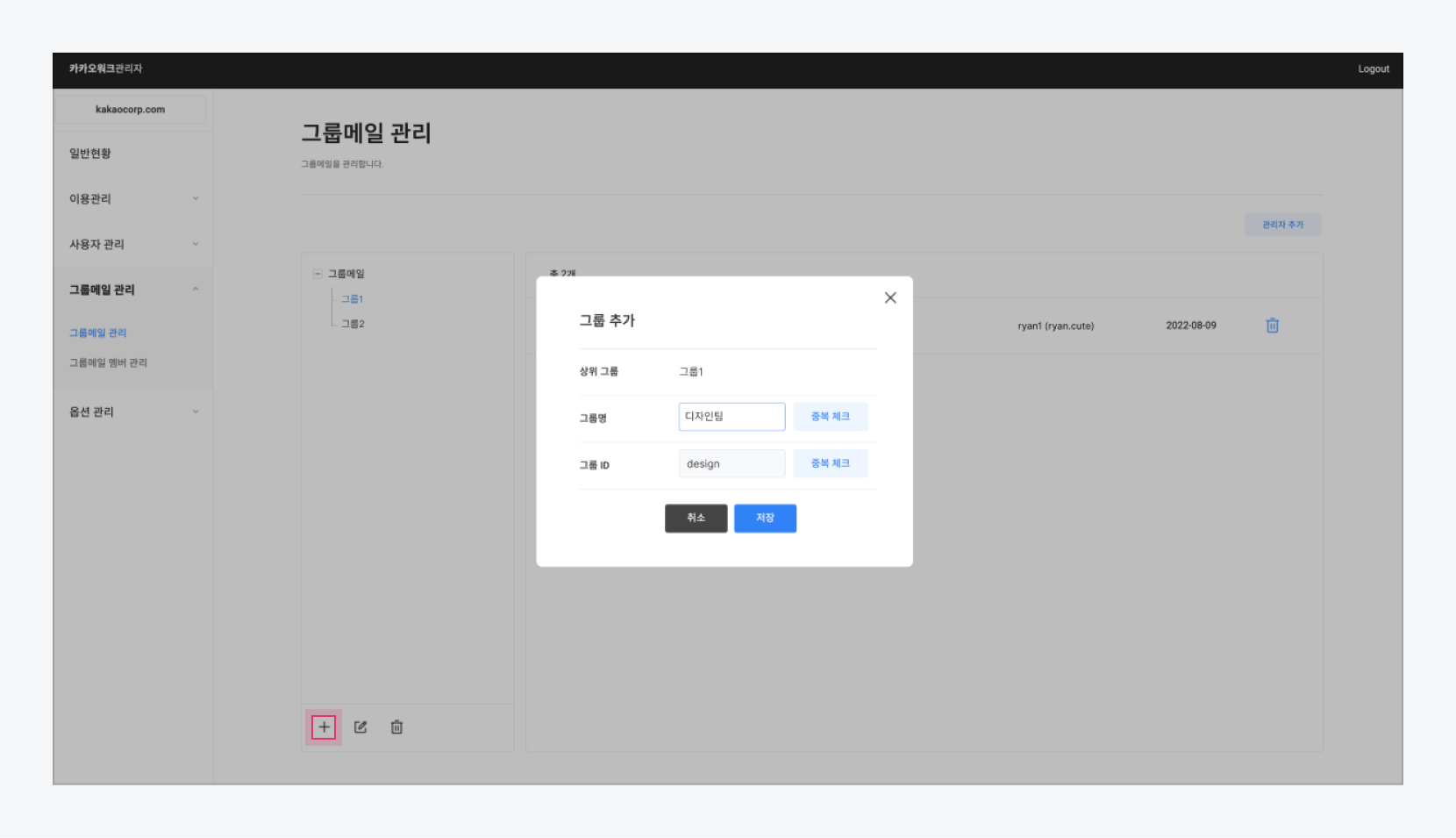Click trash icon below group tree
This screenshot has width=1456, height=838.
(396, 727)
